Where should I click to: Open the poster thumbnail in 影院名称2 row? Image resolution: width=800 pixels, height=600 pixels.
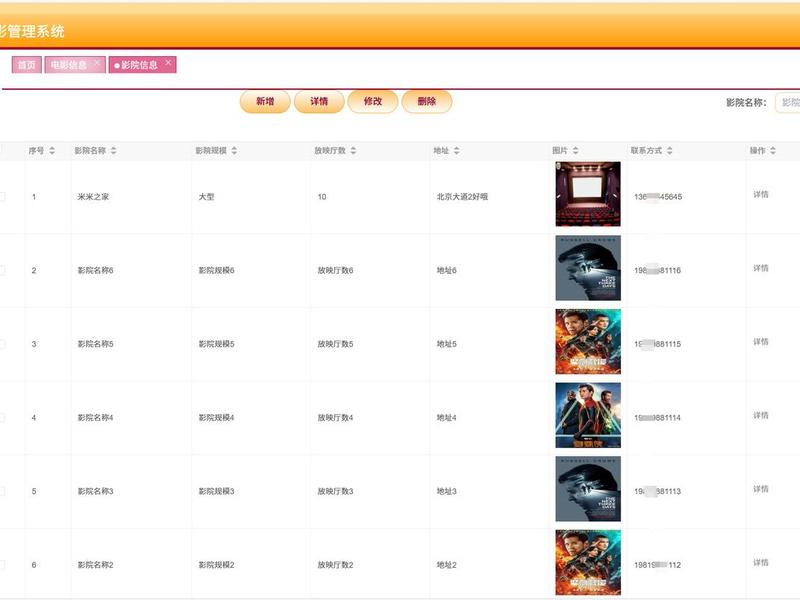(x=588, y=562)
